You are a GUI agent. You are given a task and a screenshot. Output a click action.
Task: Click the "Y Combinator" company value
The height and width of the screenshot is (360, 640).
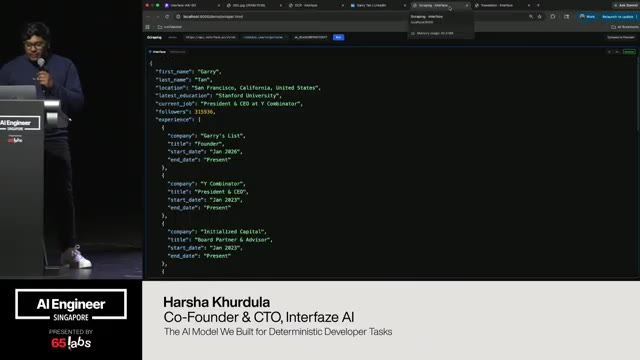[223, 184]
